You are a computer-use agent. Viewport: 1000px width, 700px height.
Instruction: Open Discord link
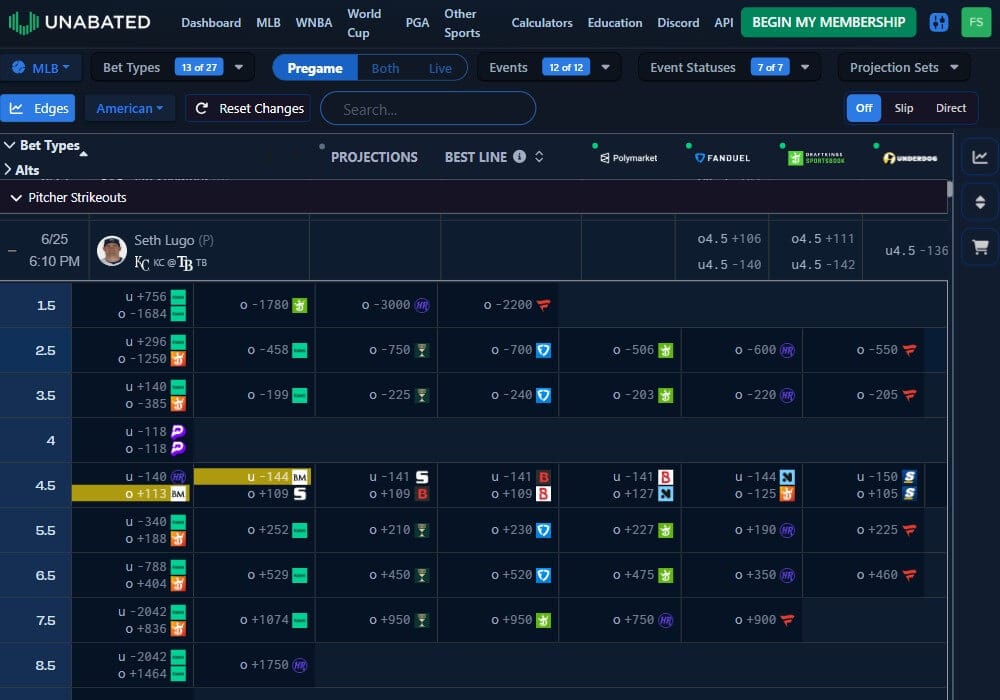click(x=678, y=23)
